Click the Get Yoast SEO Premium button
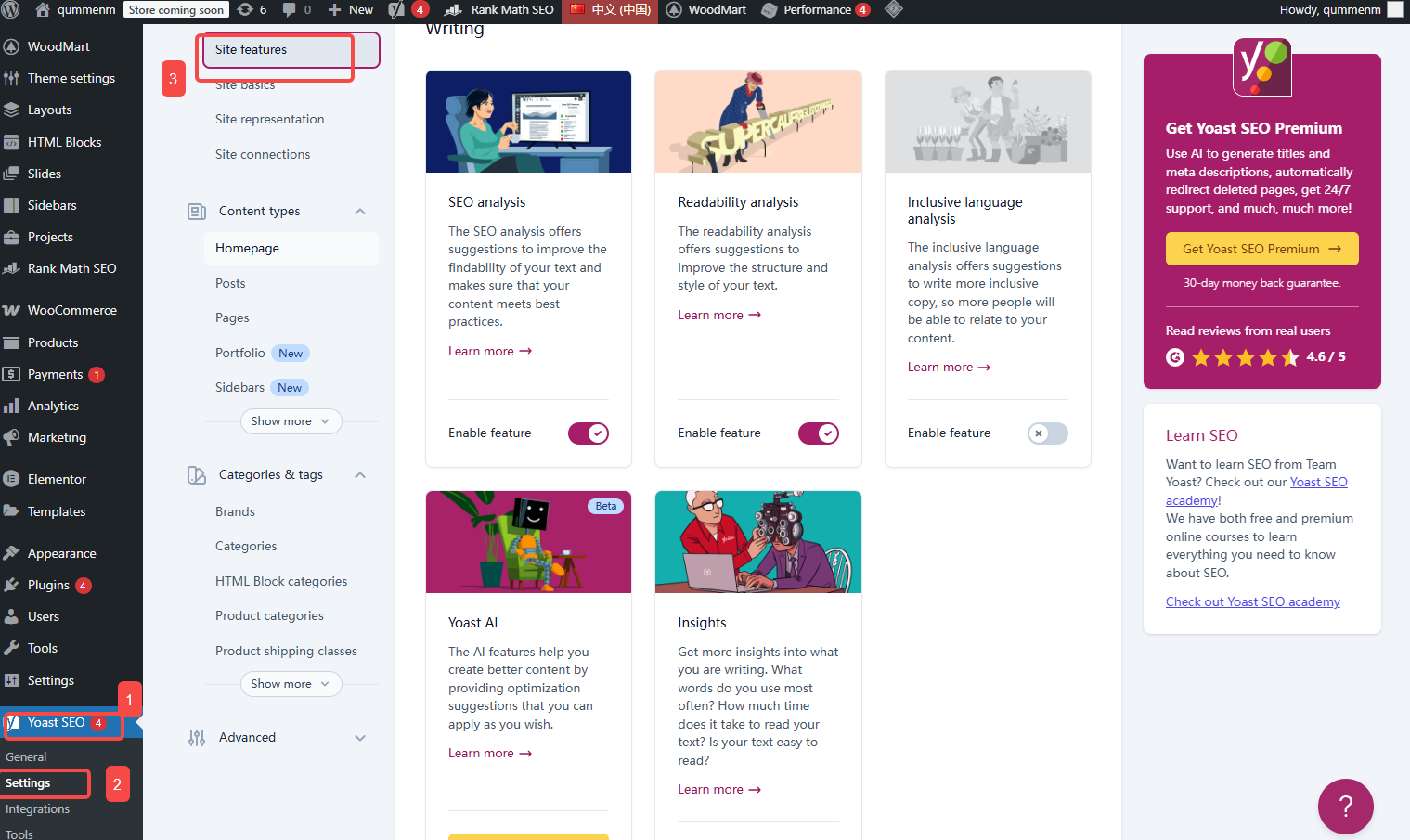Screen dimensions: 1410x840 click(x=1261, y=248)
